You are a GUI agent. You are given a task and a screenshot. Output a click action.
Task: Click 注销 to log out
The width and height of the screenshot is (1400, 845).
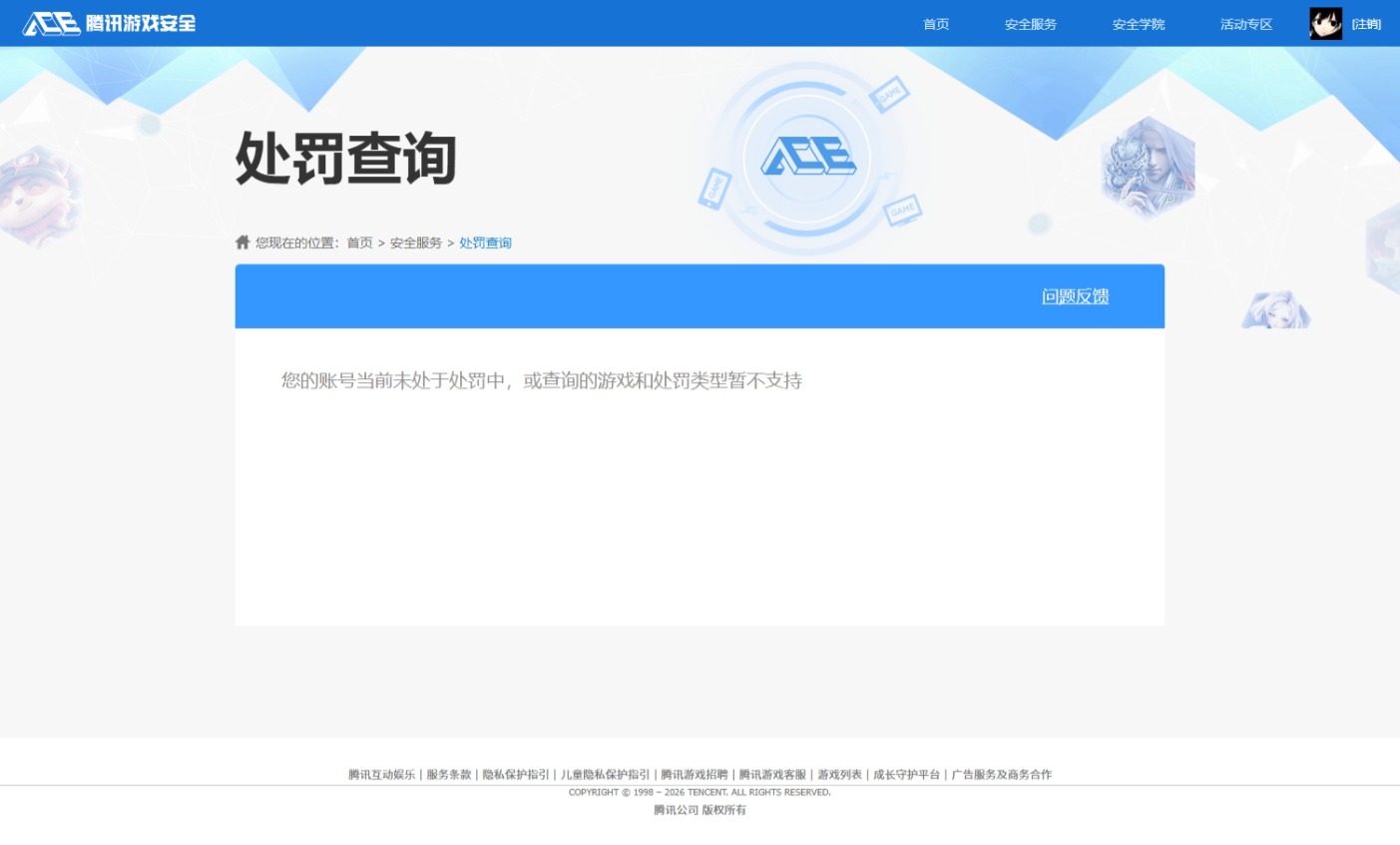[x=1366, y=23]
